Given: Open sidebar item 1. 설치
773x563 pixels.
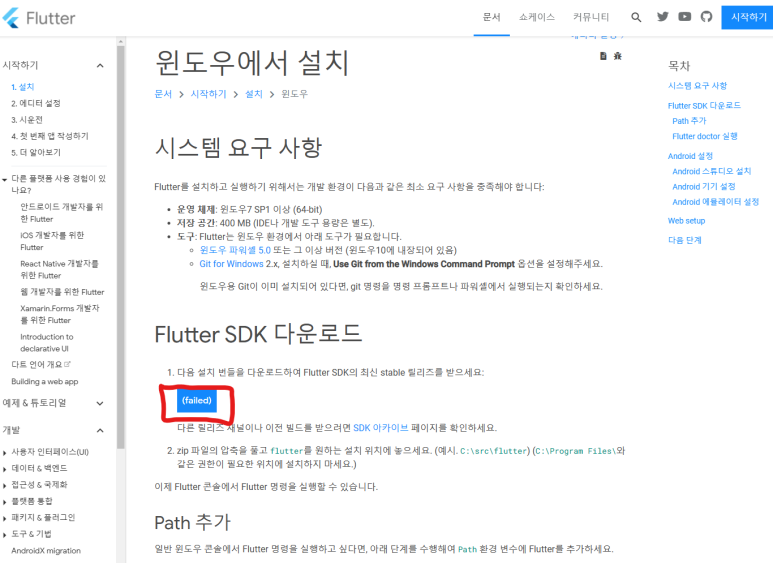Looking at the screenshot, I should tap(23, 87).
